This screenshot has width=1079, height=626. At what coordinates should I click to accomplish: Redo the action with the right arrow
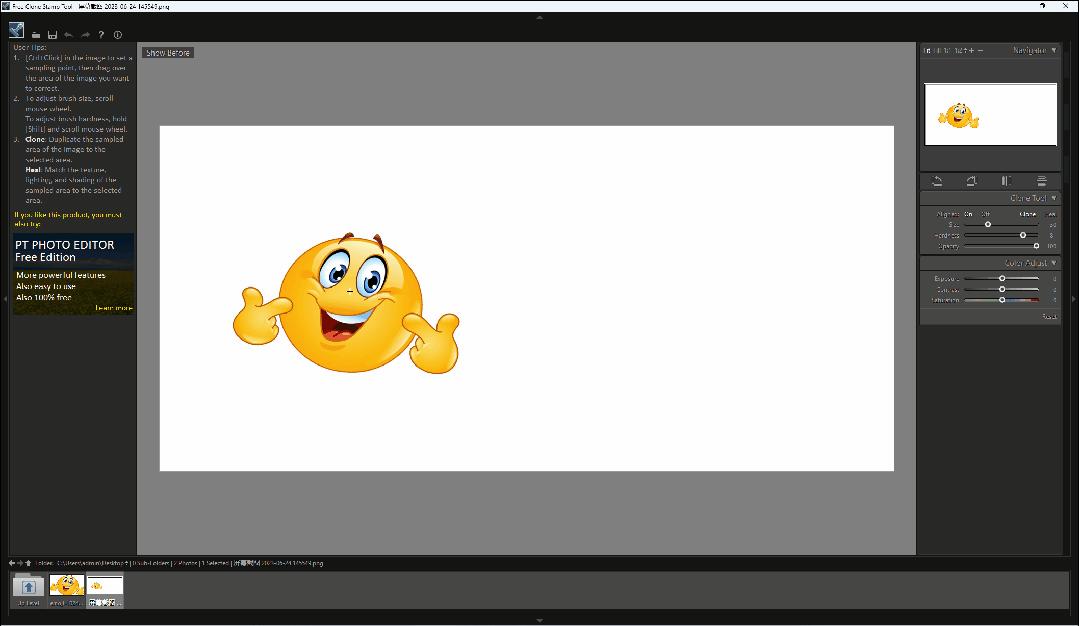[x=85, y=34]
